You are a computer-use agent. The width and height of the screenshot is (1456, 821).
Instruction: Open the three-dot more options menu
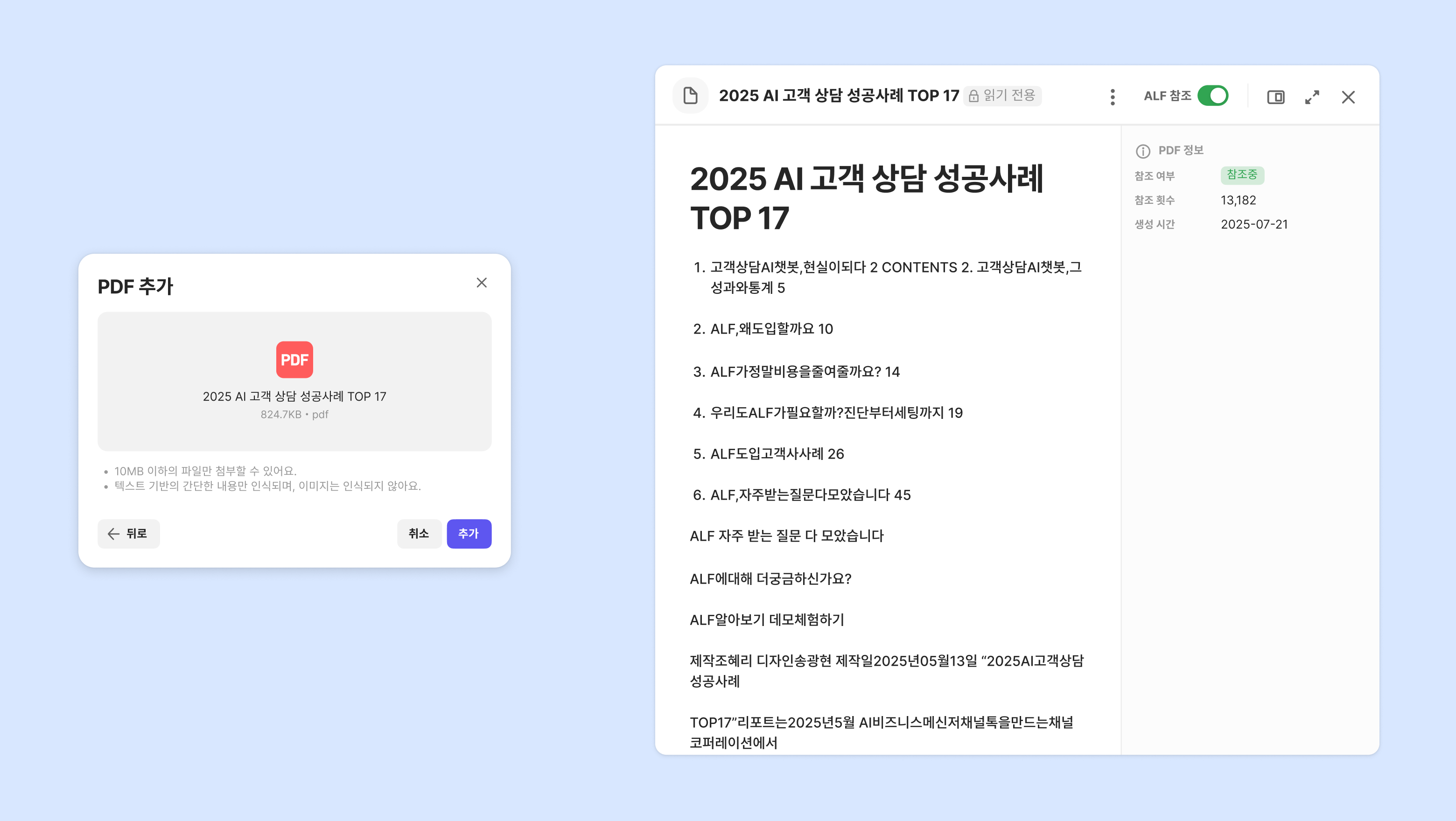click(x=1113, y=97)
